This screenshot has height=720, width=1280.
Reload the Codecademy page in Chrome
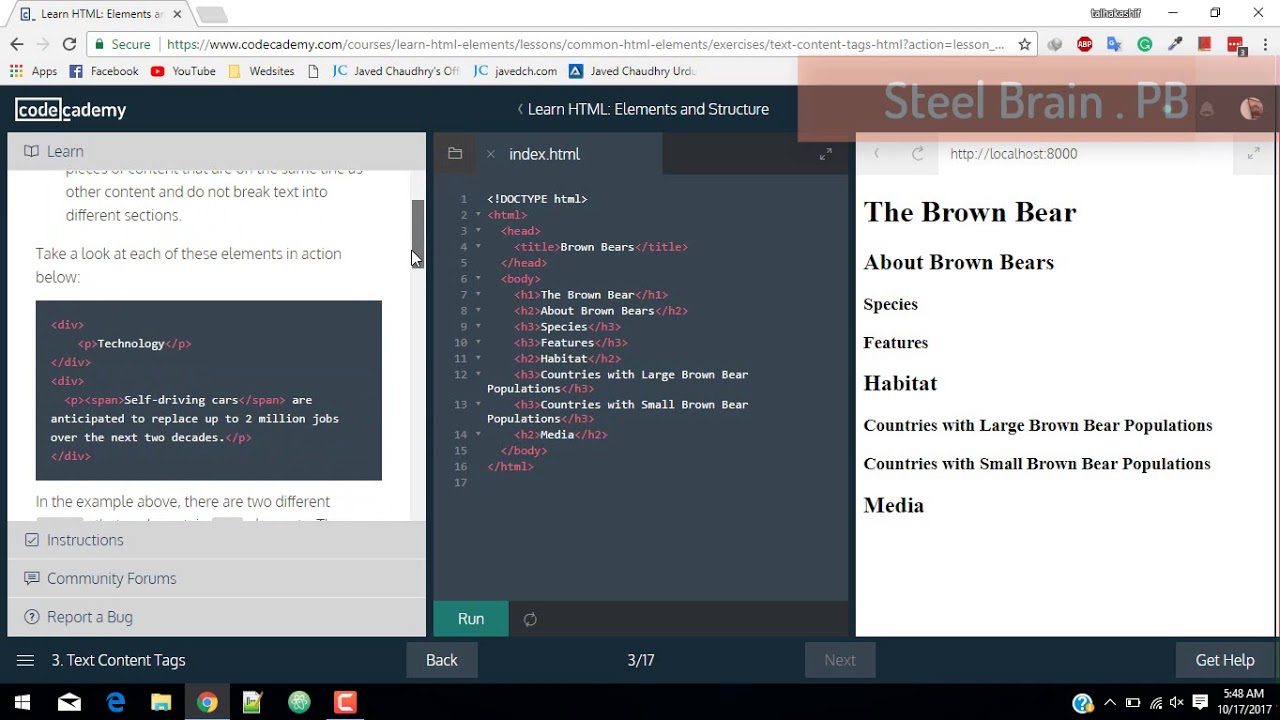point(69,44)
